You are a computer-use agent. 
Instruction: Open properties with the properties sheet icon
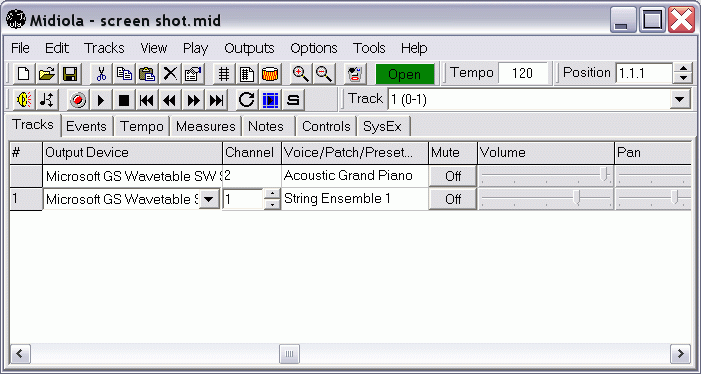193,74
